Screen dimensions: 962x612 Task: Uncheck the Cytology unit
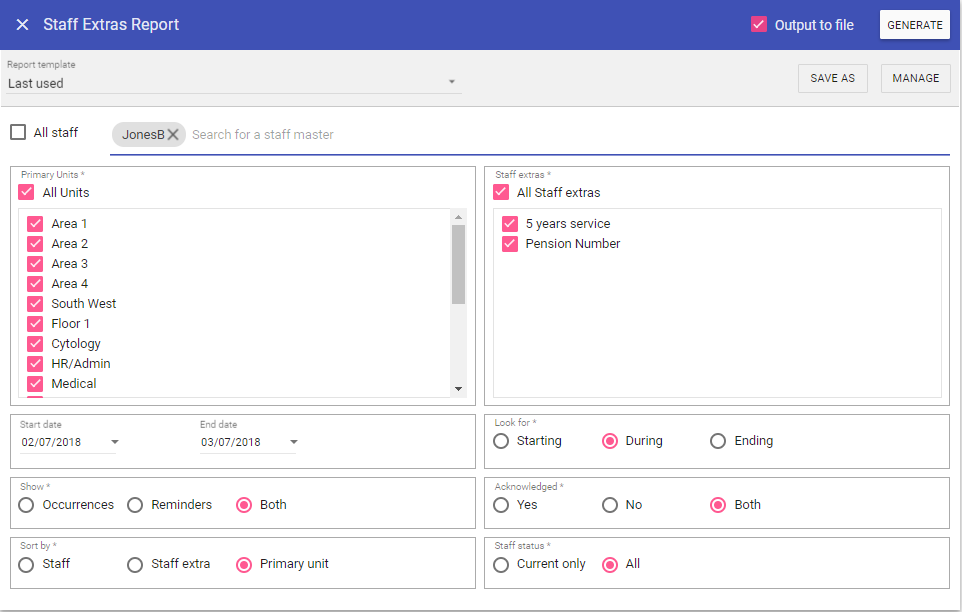point(35,344)
